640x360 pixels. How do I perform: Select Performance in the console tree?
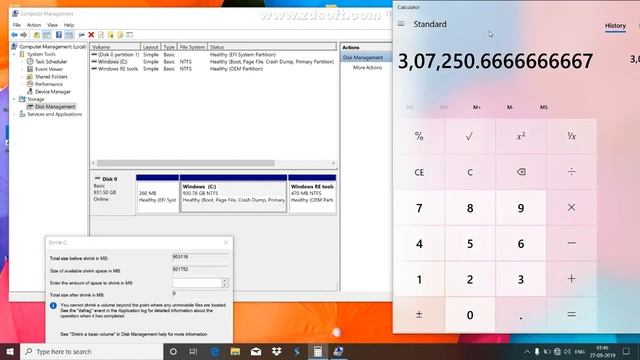point(45,84)
